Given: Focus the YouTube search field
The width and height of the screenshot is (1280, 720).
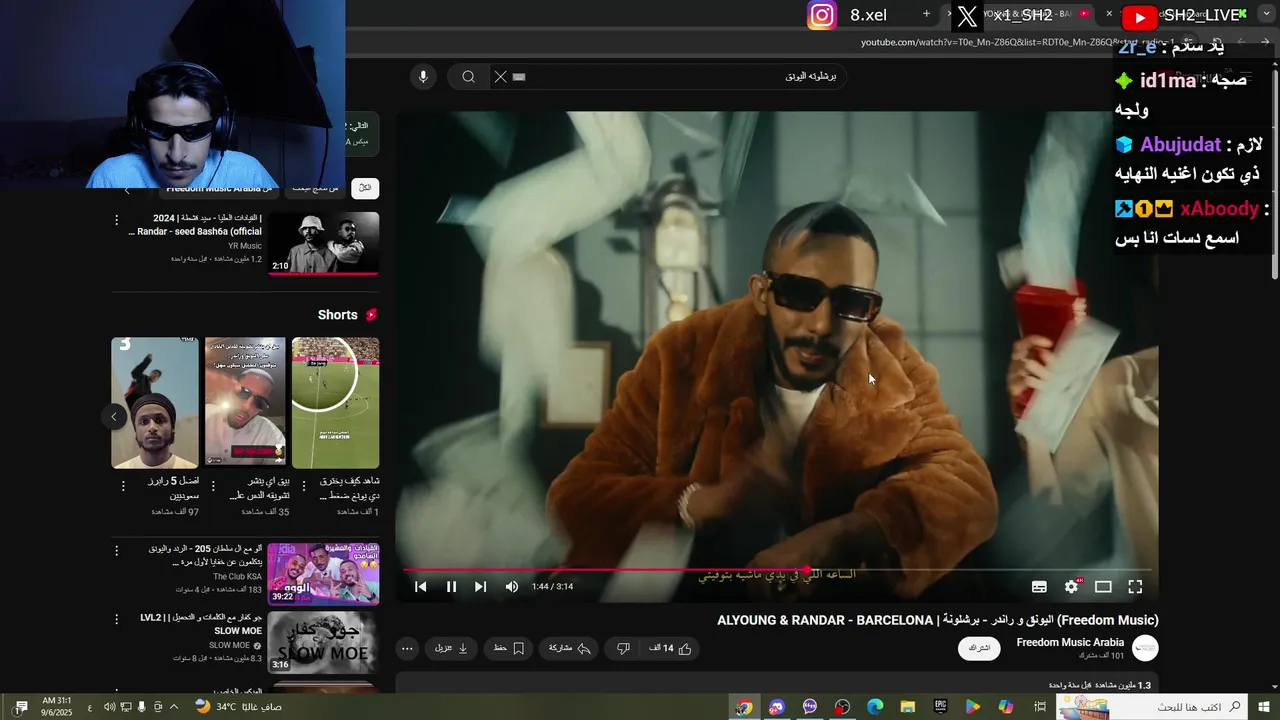Looking at the screenshot, I should click(670, 77).
